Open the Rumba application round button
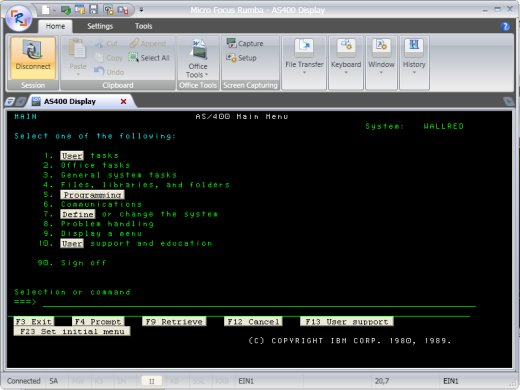 [x=19, y=18]
